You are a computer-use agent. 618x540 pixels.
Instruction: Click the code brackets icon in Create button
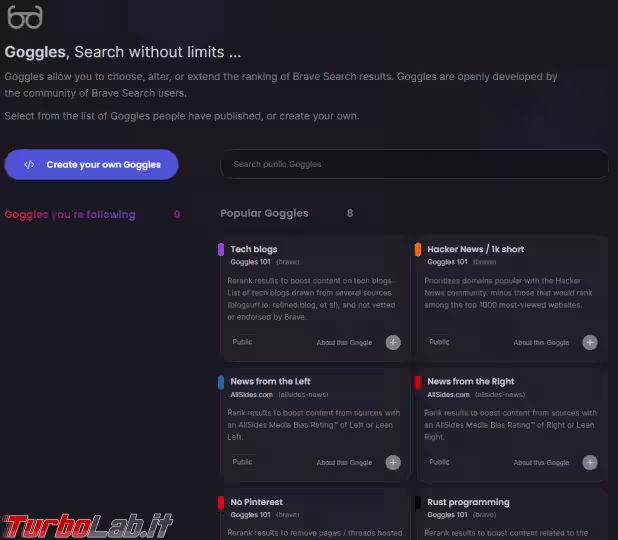tap(29, 165)
